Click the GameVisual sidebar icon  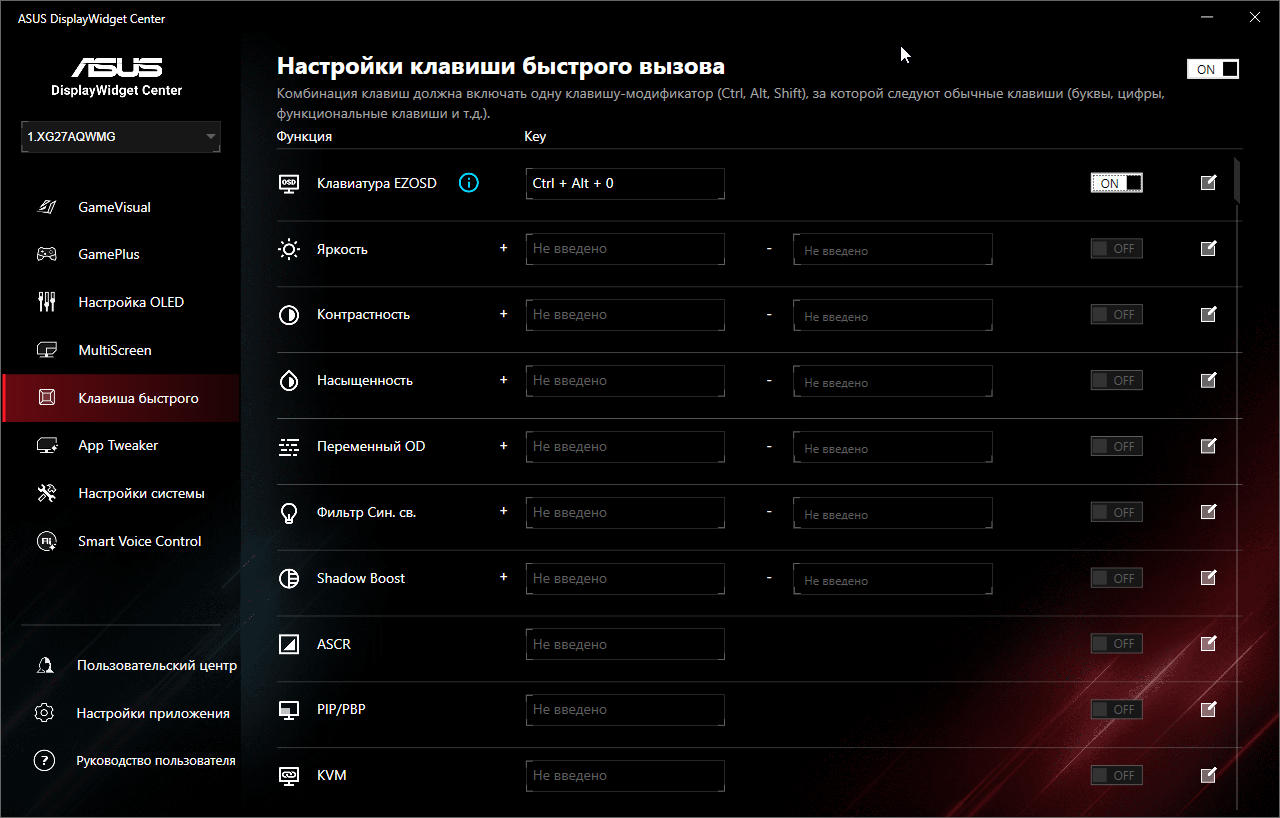pyautogui.click(x=47, y=208)
